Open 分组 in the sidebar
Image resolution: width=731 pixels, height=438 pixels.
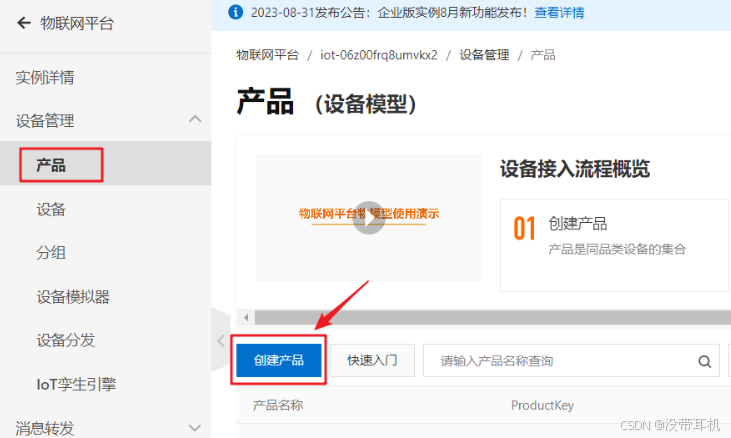[x=51, y=253]
